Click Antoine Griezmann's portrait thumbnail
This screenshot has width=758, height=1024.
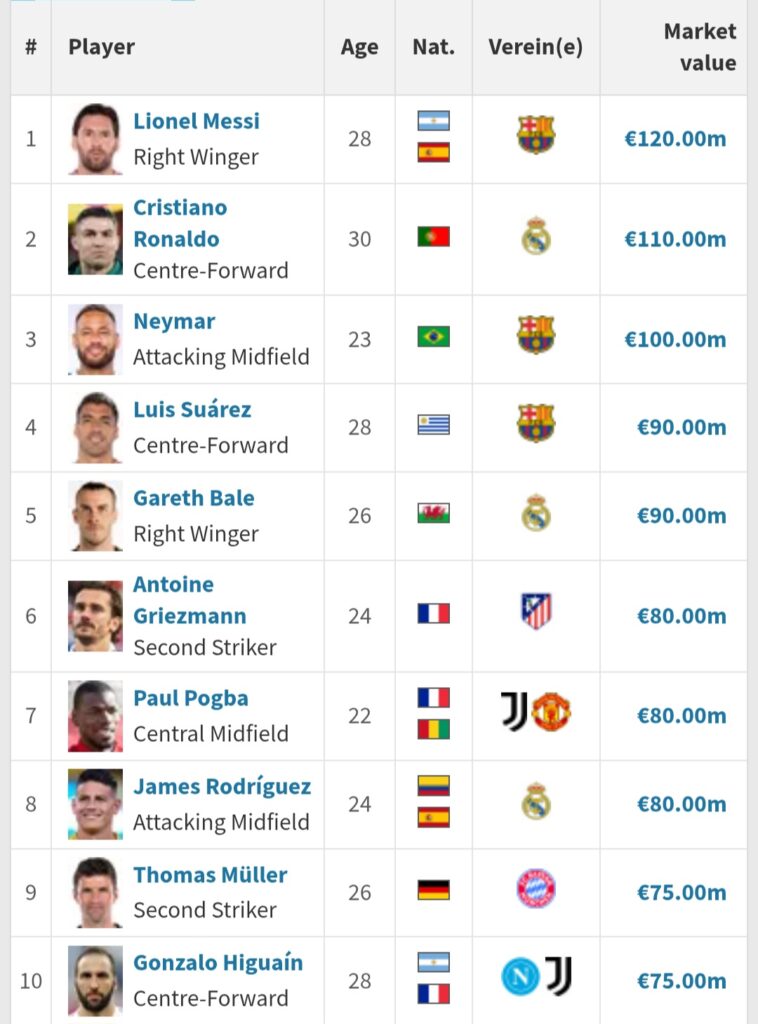click(96, 616)
